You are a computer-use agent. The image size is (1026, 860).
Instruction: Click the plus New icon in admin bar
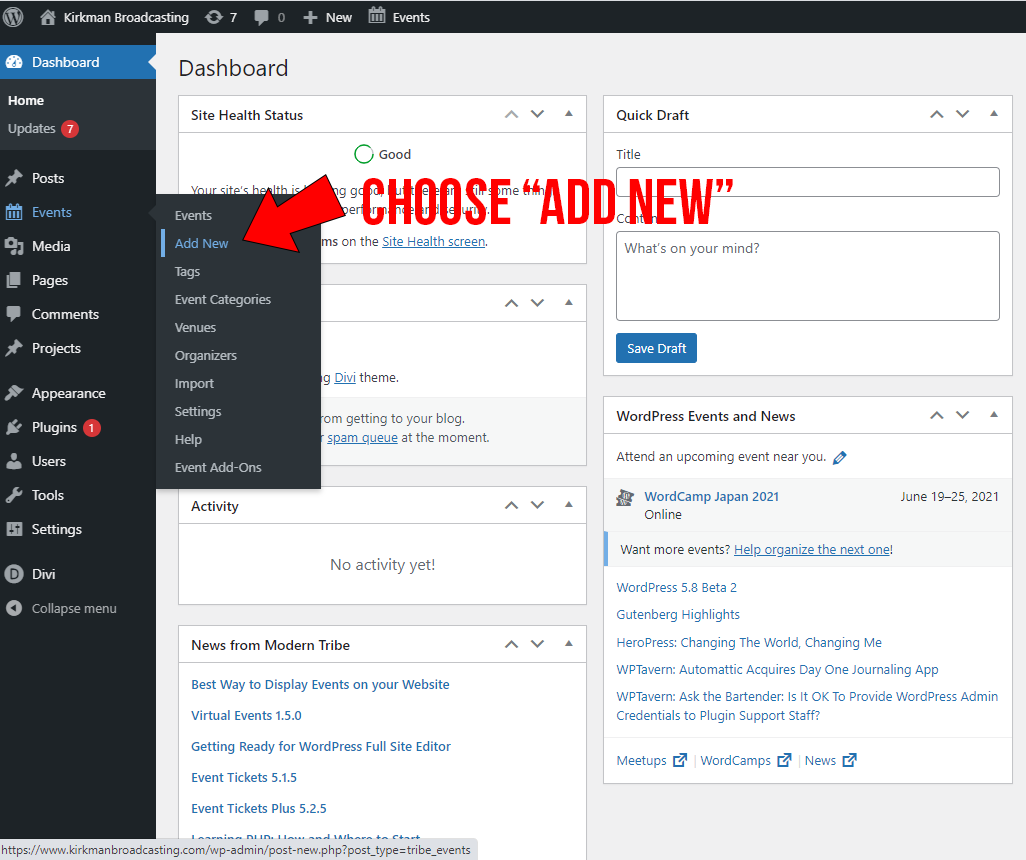[310, 18]
